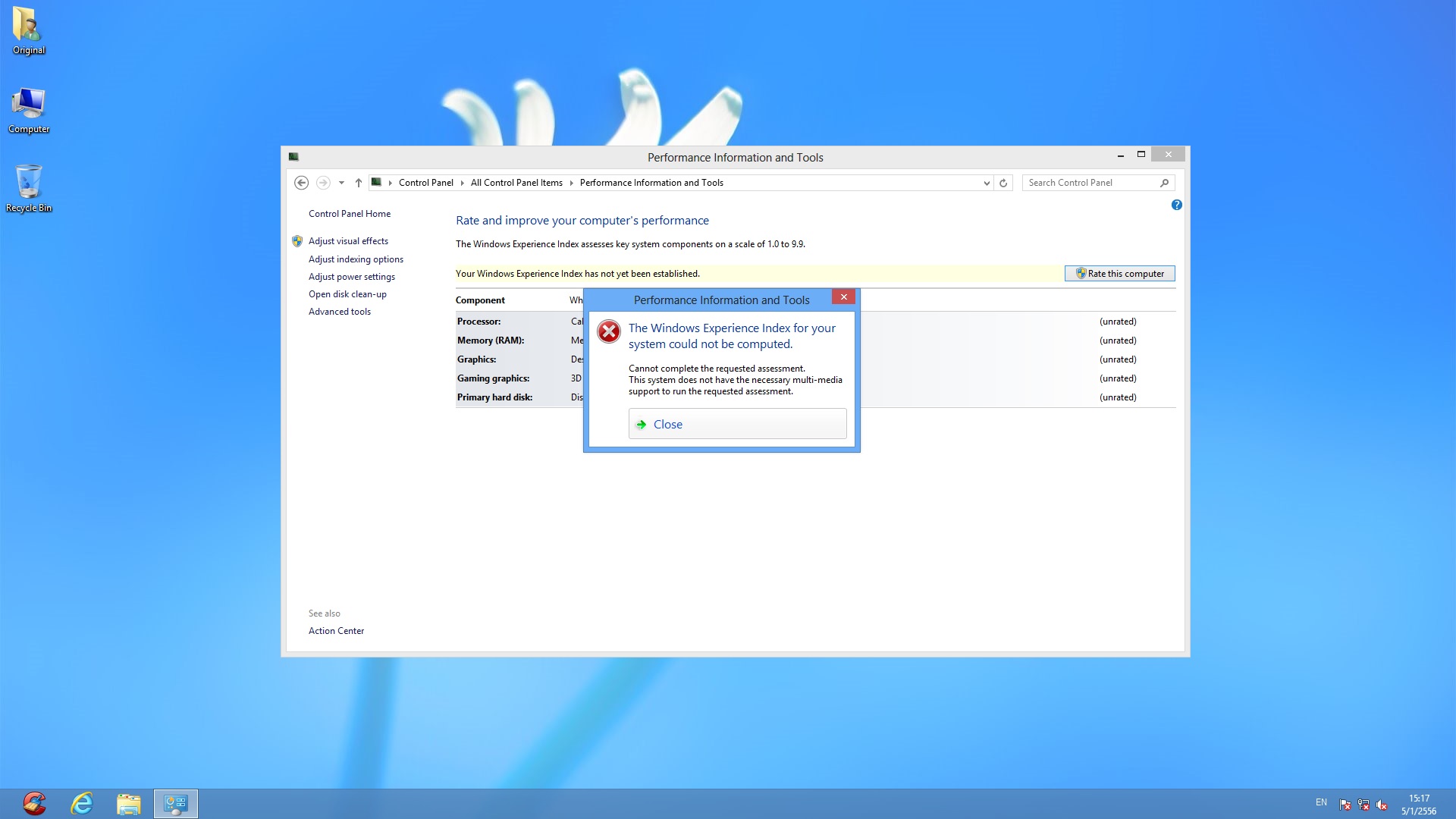The image size is (1456, 819).
Task: Expand the Control Panel breadcrumb arrow
Action: click(x=462, y=183)
